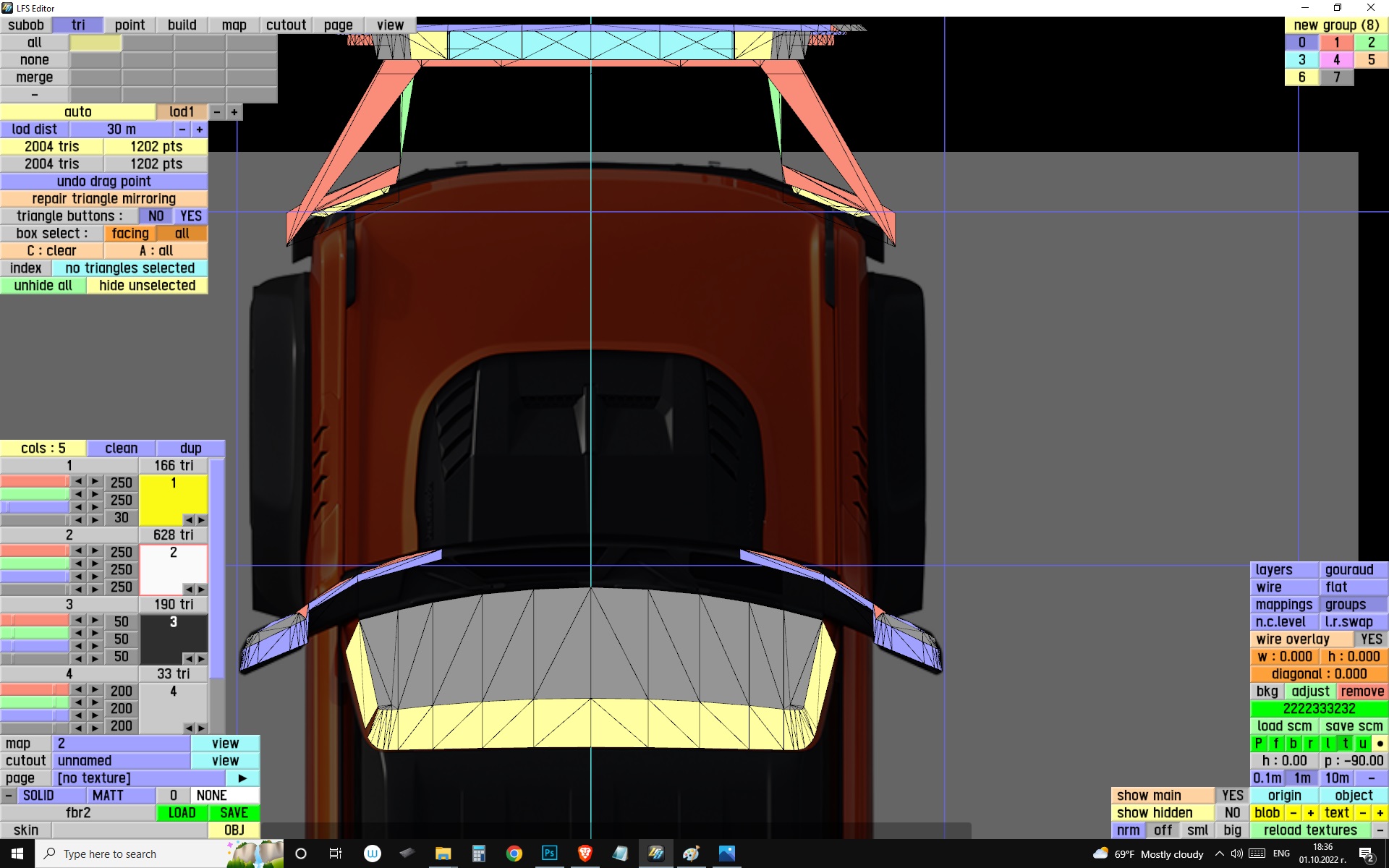Increase lod dist with plus stepper
The width and height of the screenshot is (1389, 868).
coord(199,129)
